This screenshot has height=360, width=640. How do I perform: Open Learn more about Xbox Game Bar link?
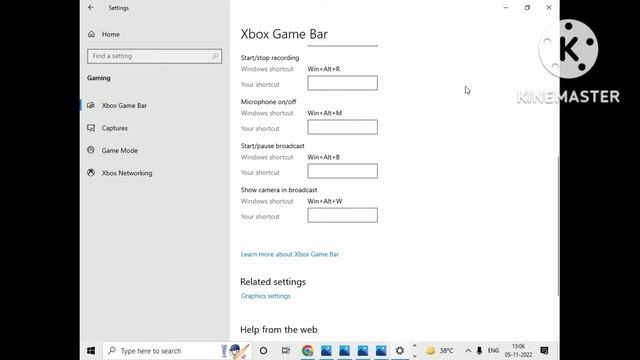click(x=289, y=254)
